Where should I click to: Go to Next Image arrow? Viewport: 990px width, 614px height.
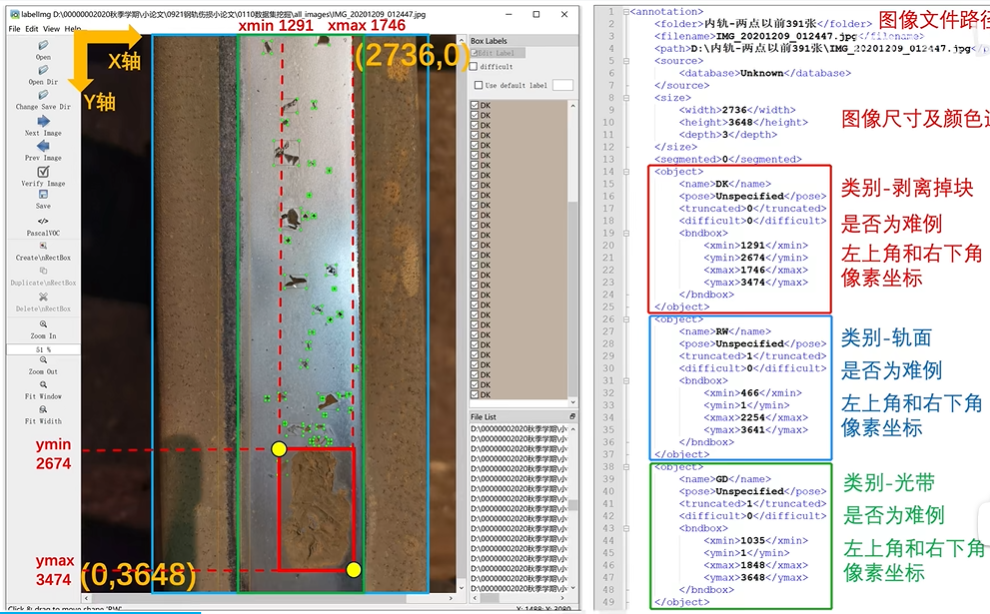click(x=43, y=121)
